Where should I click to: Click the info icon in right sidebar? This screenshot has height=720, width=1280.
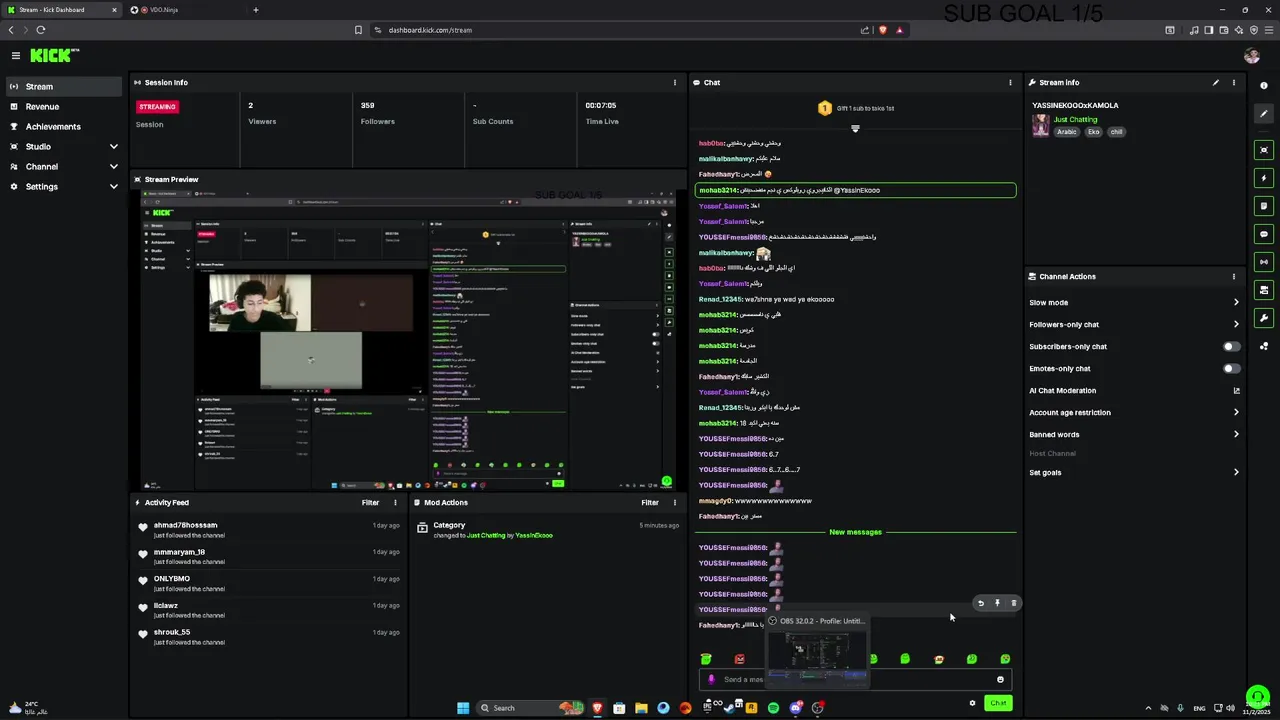[x=1264, y=86]
